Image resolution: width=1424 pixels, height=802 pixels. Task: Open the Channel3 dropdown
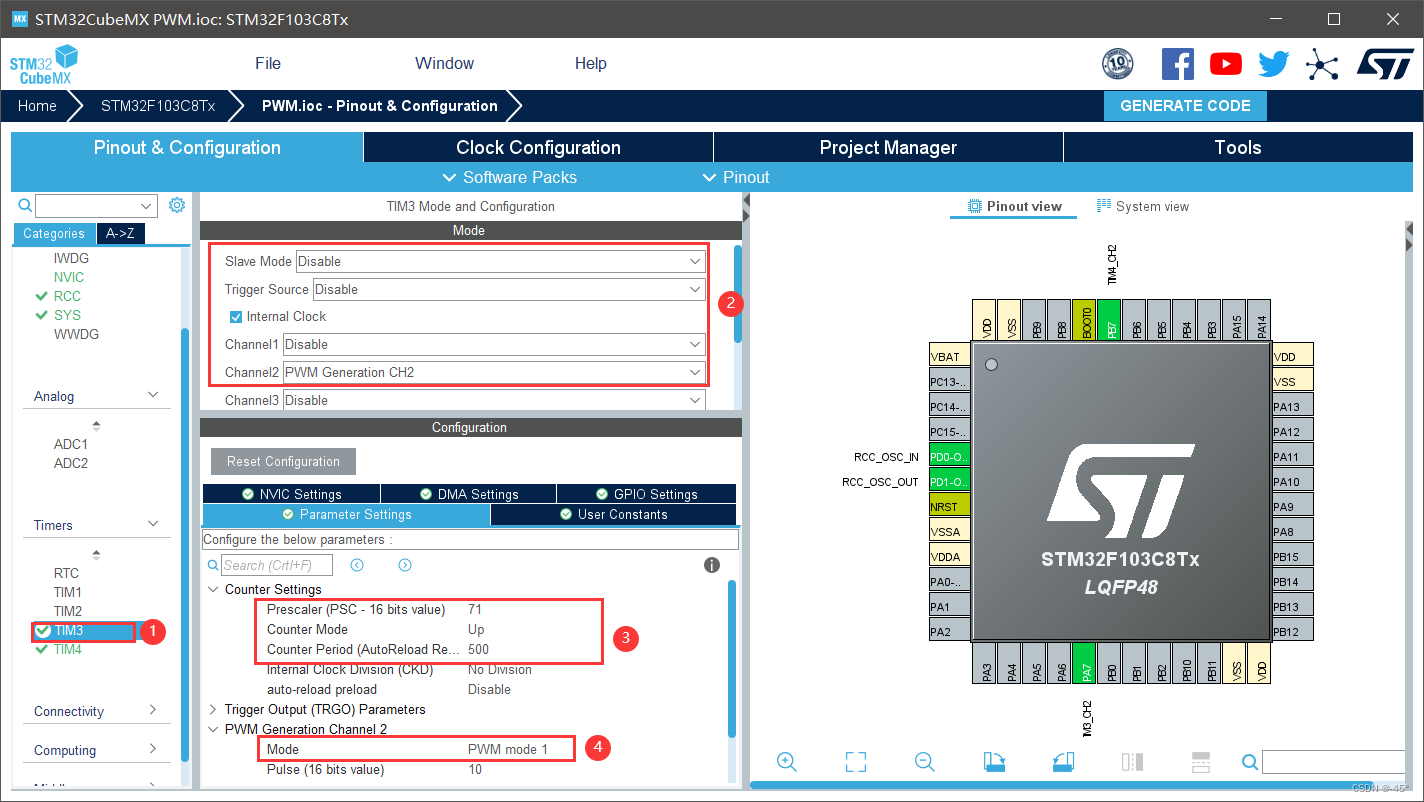coord(494,400)
